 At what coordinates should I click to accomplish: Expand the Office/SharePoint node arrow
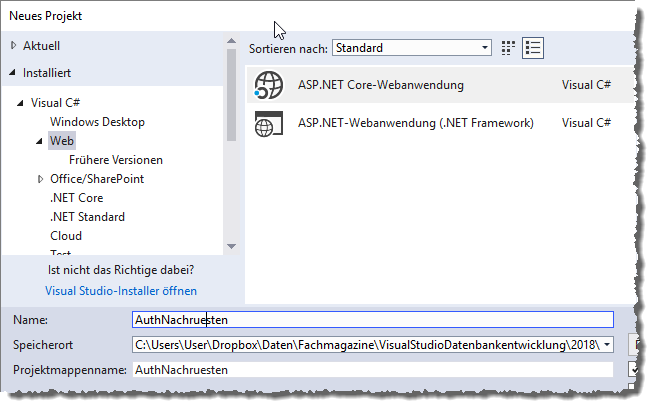point(40,179)
